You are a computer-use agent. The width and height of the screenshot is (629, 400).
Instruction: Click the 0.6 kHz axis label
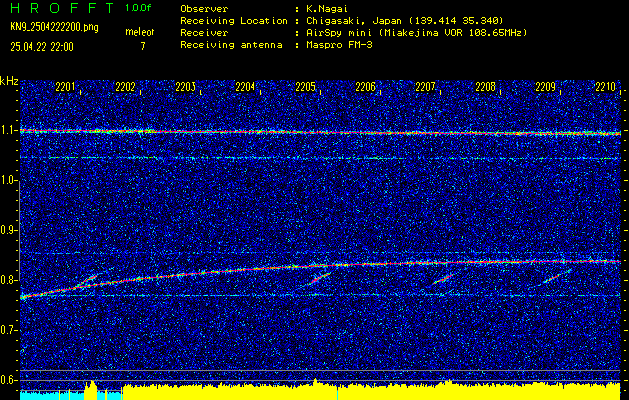[x=9, y=380]
